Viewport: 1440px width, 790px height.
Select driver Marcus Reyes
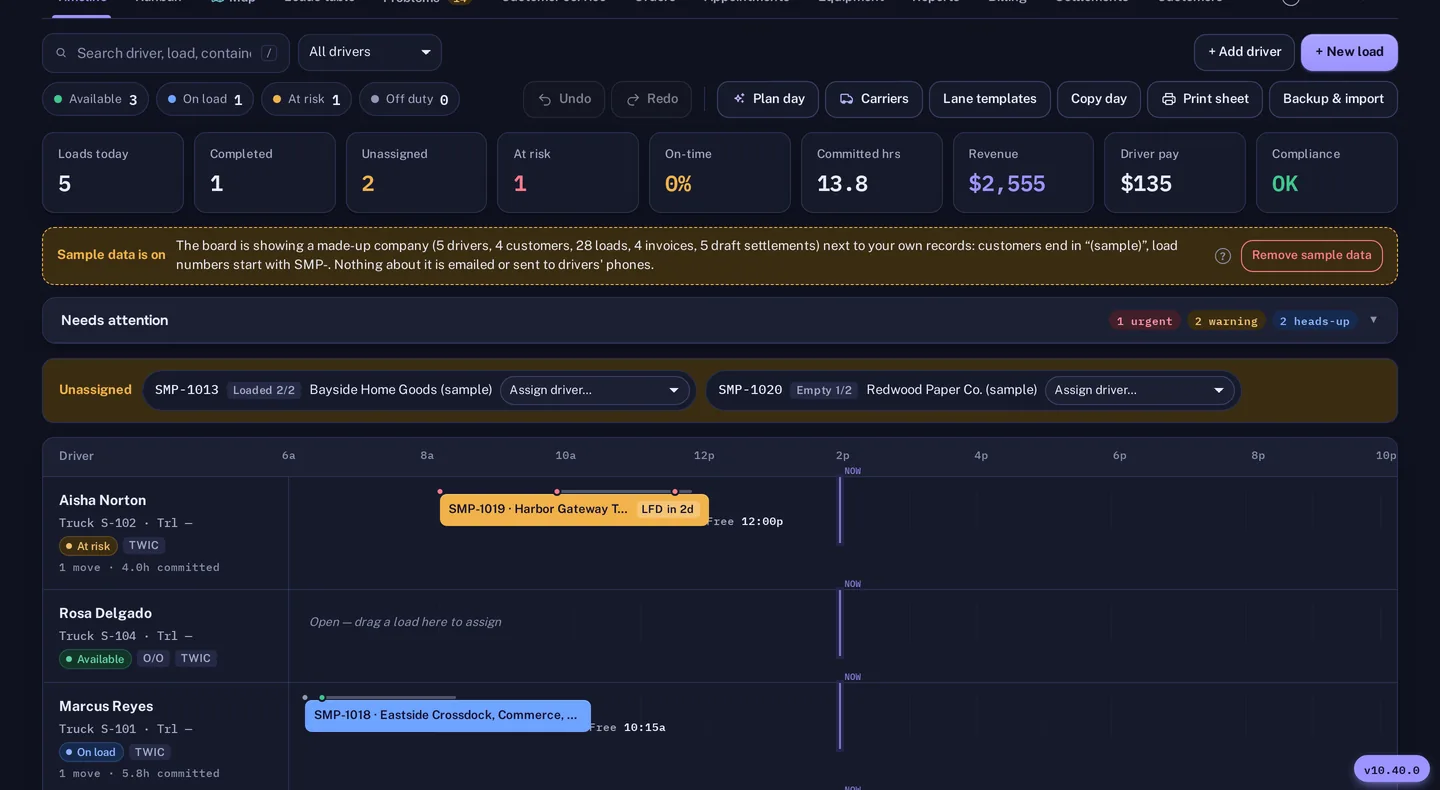[105, 706]
